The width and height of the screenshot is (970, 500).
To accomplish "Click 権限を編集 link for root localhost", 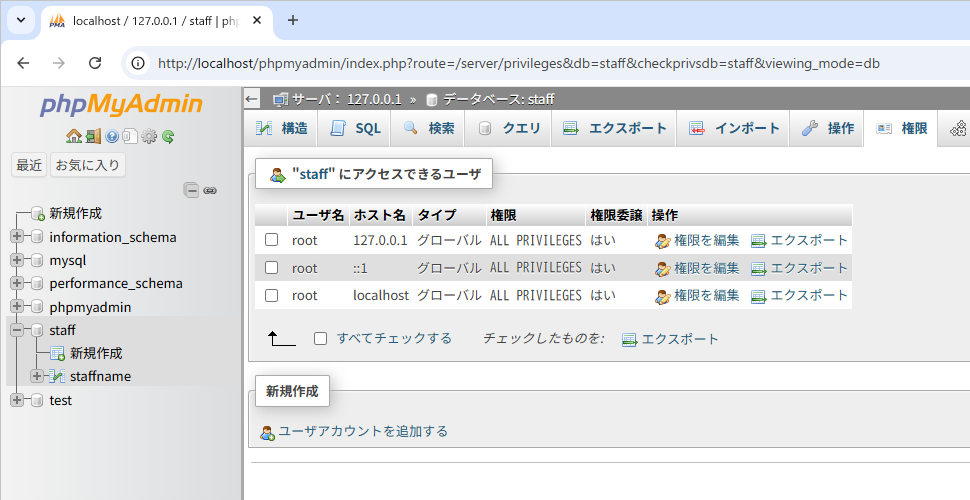I will click(x=706, y=296).
